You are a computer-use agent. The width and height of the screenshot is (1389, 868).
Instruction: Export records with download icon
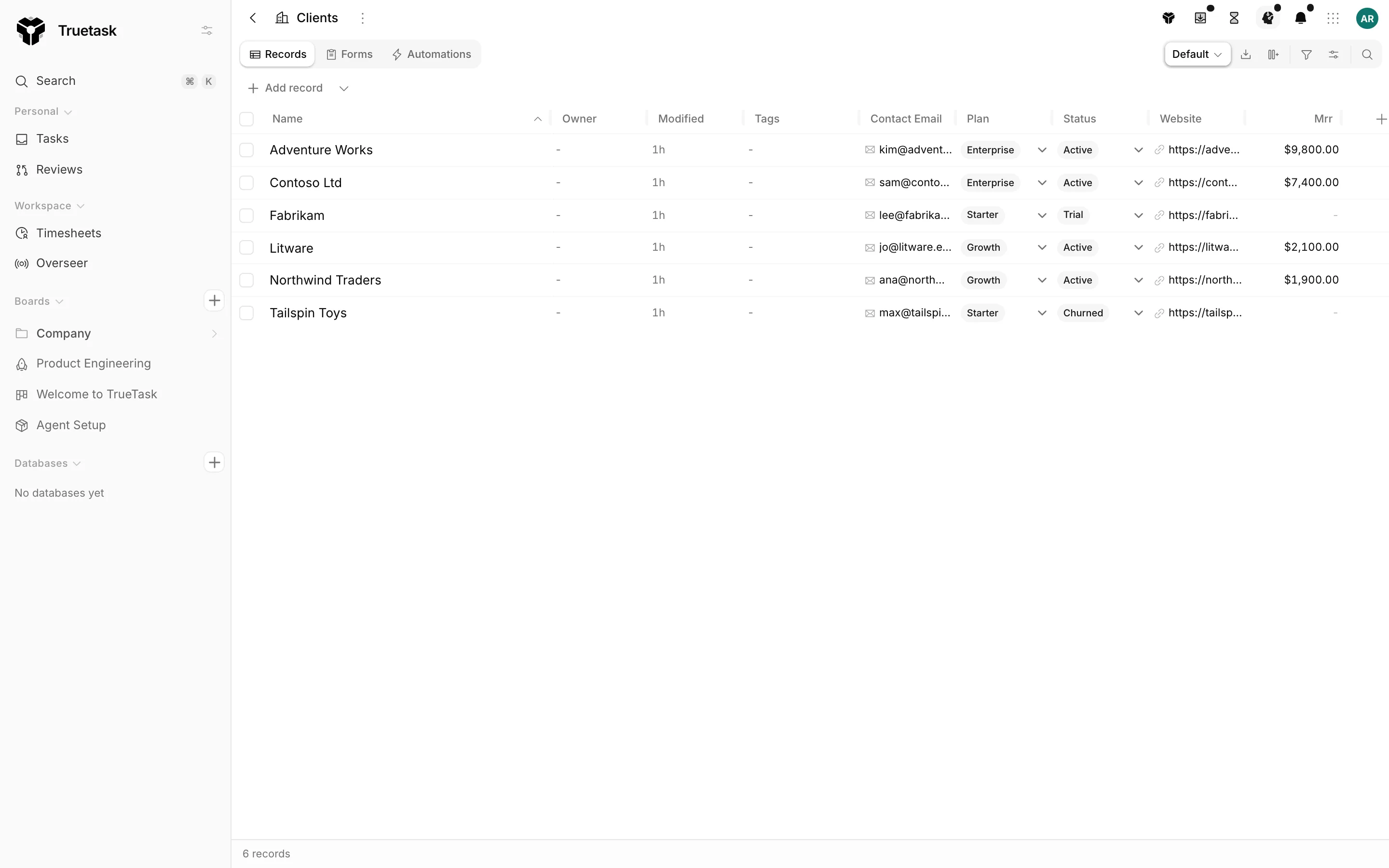click(1245, 54)
